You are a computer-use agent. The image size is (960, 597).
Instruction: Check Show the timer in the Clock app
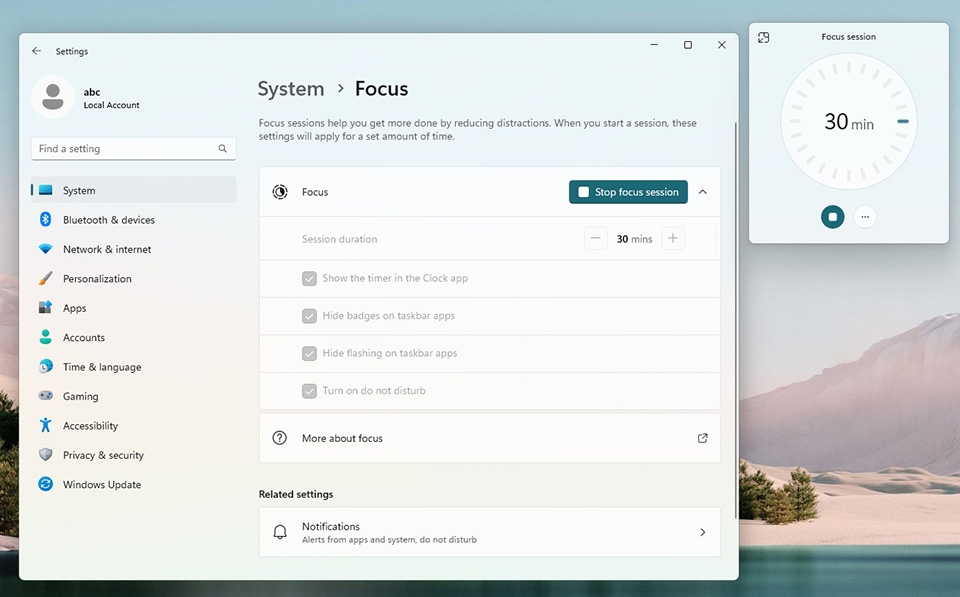point(310,278)
